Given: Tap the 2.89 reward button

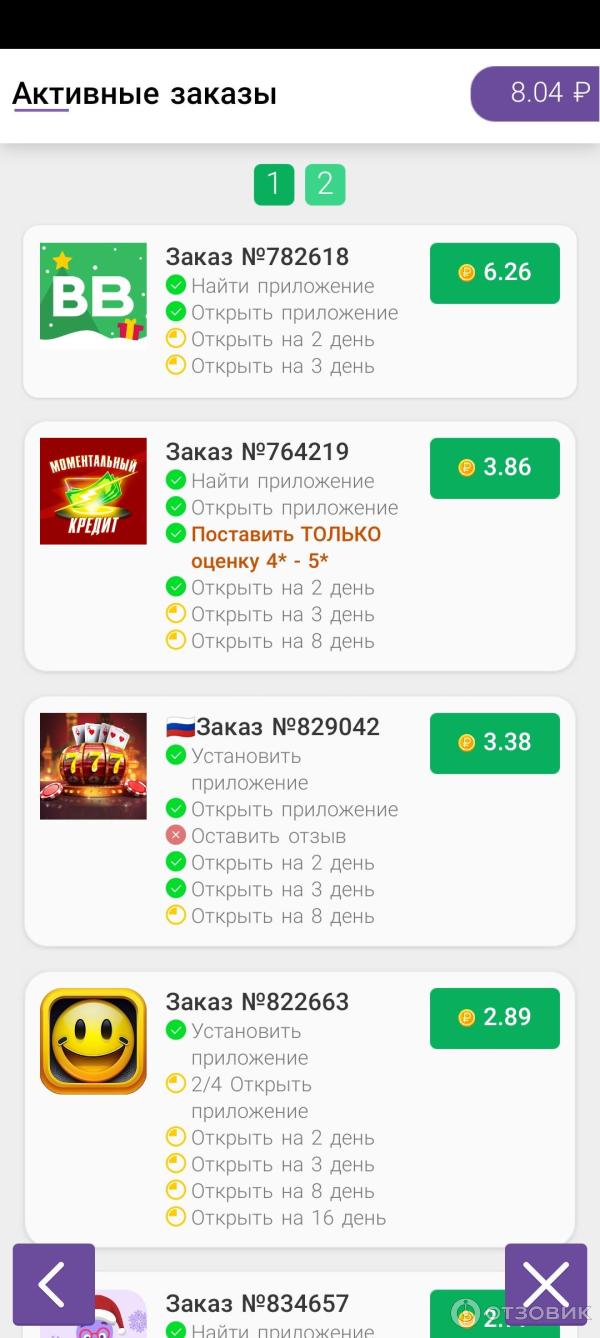Looking at the screenshot, I should tap(495, 1017).
